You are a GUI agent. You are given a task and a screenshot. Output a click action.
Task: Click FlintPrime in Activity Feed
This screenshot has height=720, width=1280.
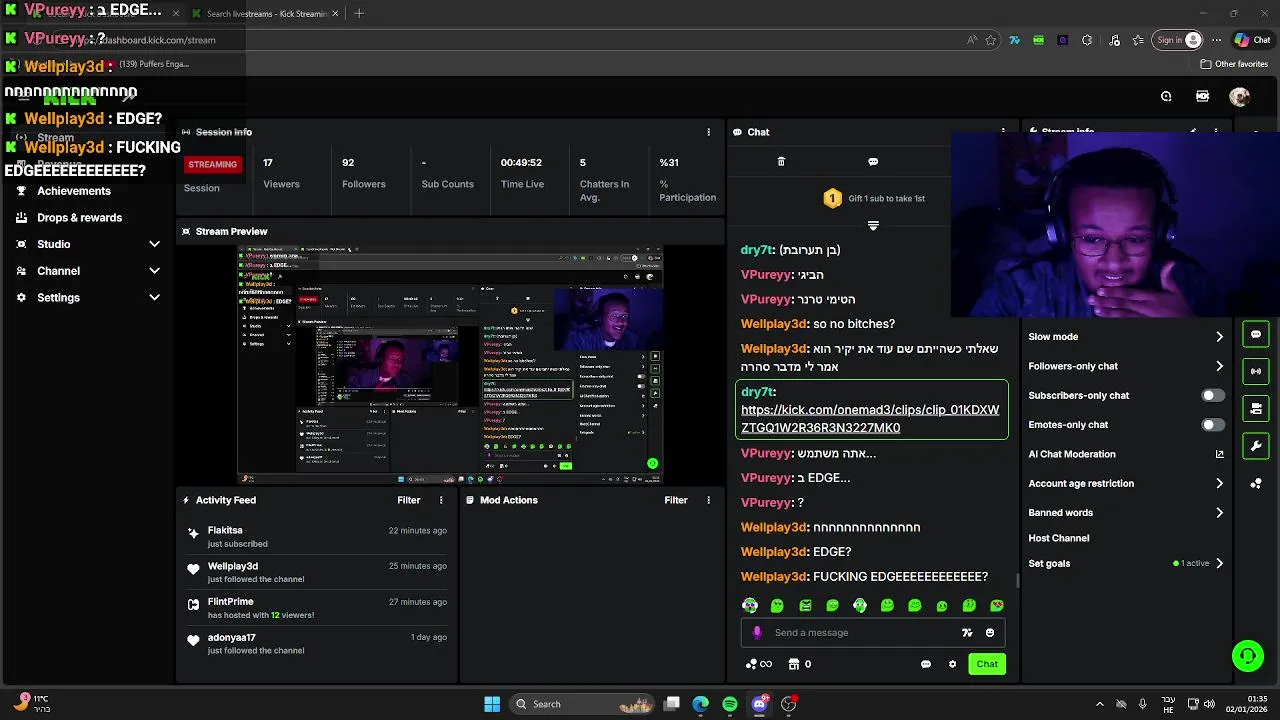[230, 602]
